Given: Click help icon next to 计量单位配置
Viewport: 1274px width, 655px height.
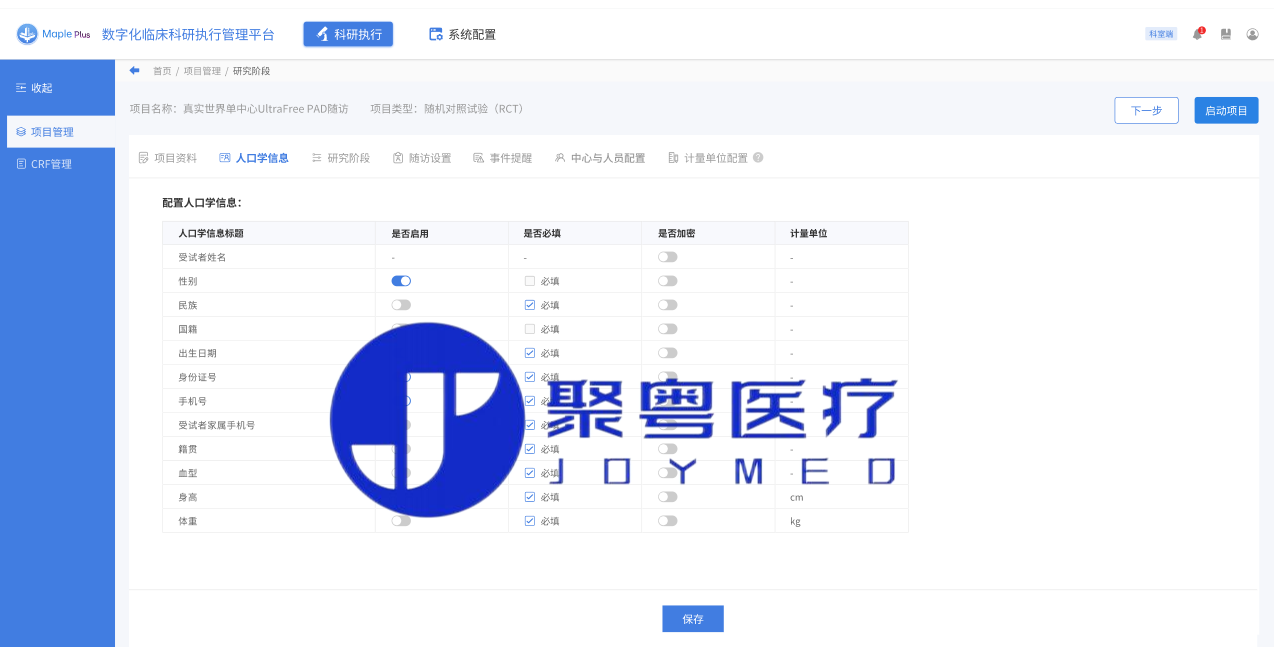Looking at the screenshot, I should [758, 158].
